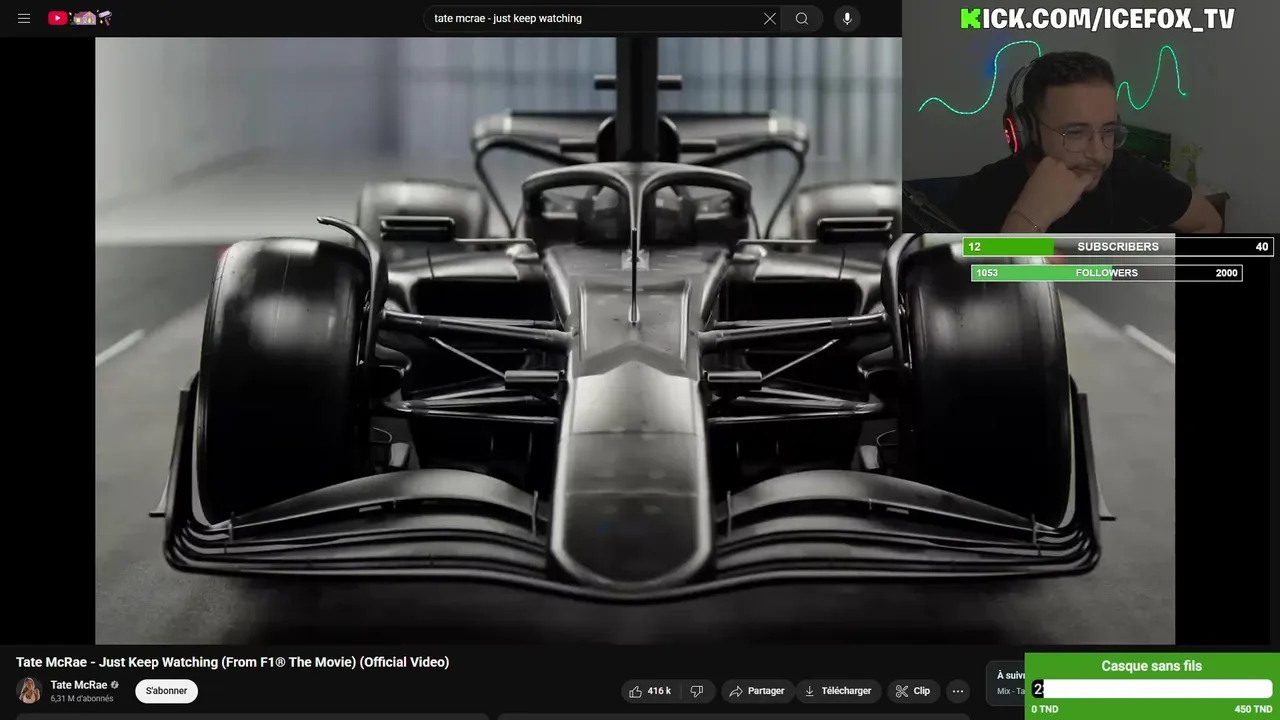Click the FOLLOWERS goal bar overlay
1280x720 pixels.
pyautogui.click(x=1107, y=273)
